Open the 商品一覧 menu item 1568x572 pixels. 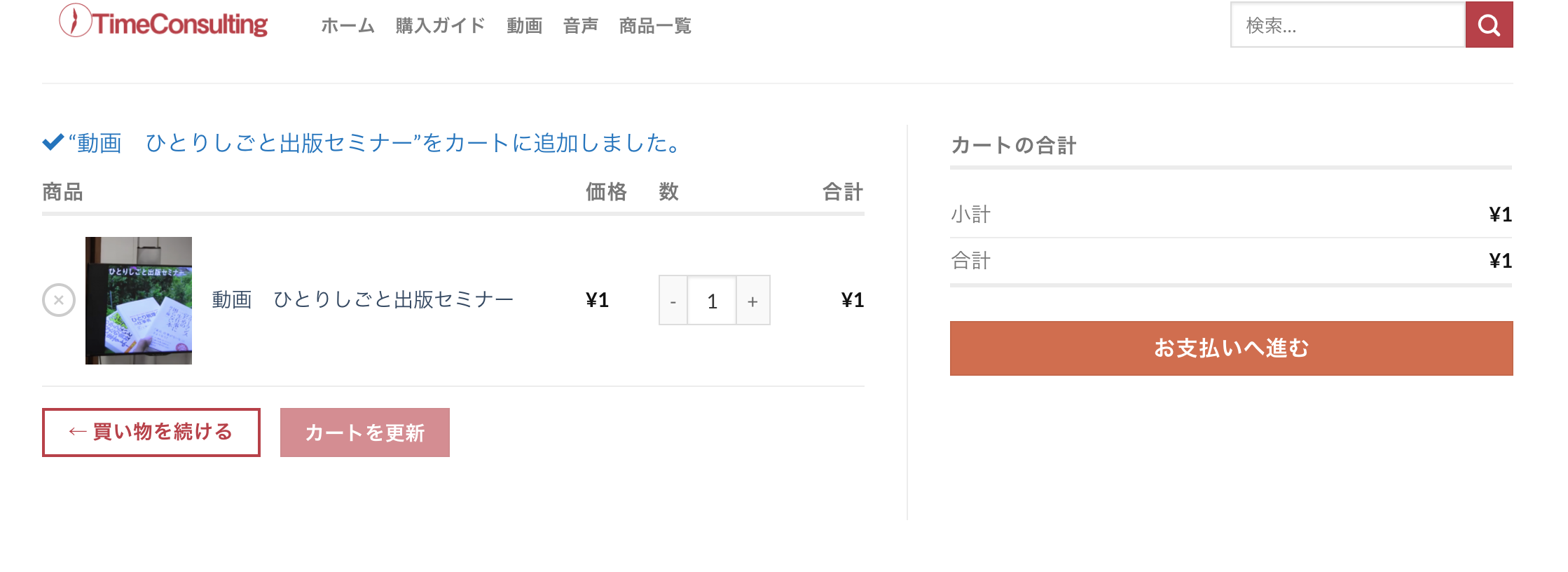click(x=655, y=26)
